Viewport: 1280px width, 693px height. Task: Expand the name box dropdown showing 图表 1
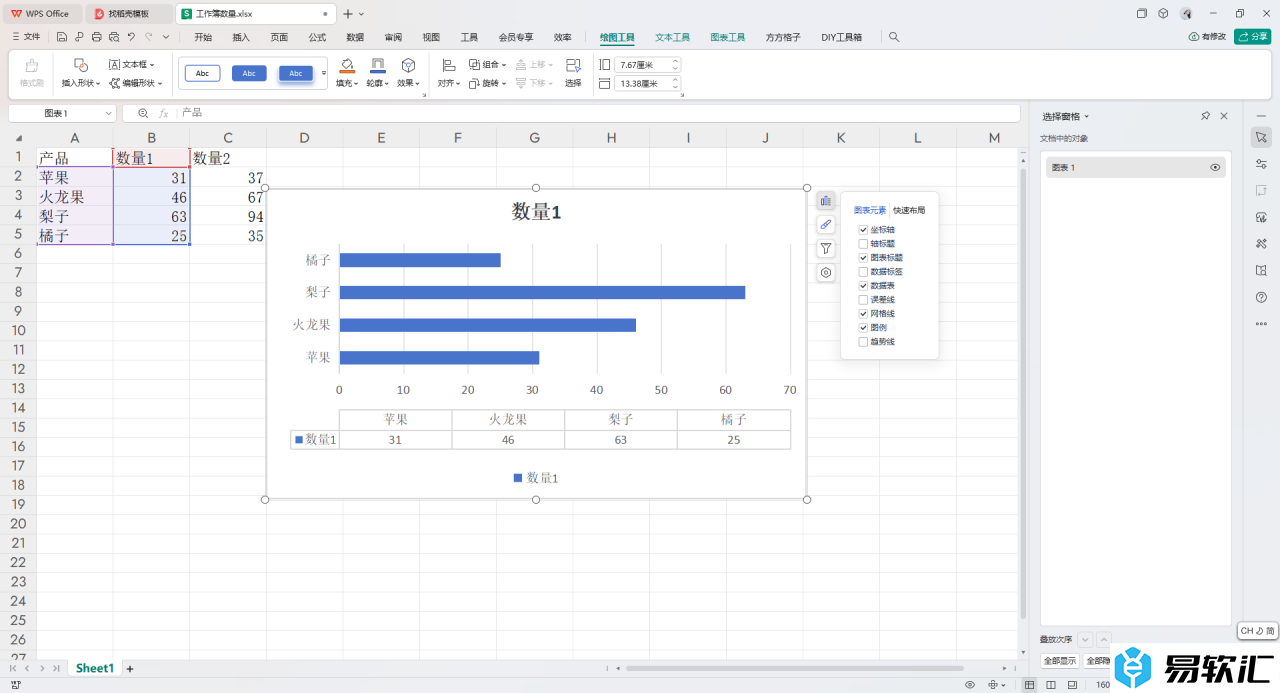[x=107, y=114]
